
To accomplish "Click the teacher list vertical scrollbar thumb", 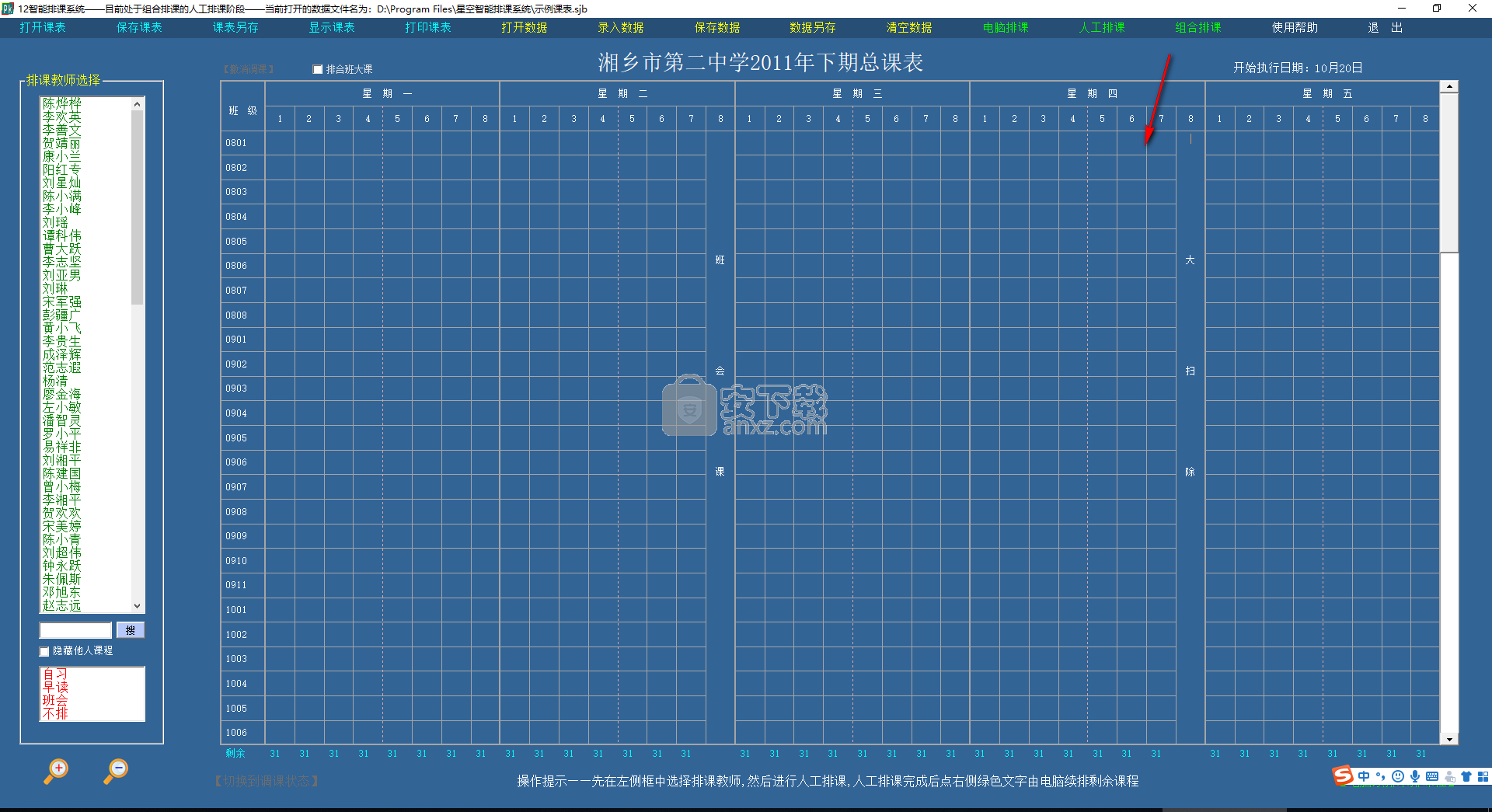I will point(138,207).
